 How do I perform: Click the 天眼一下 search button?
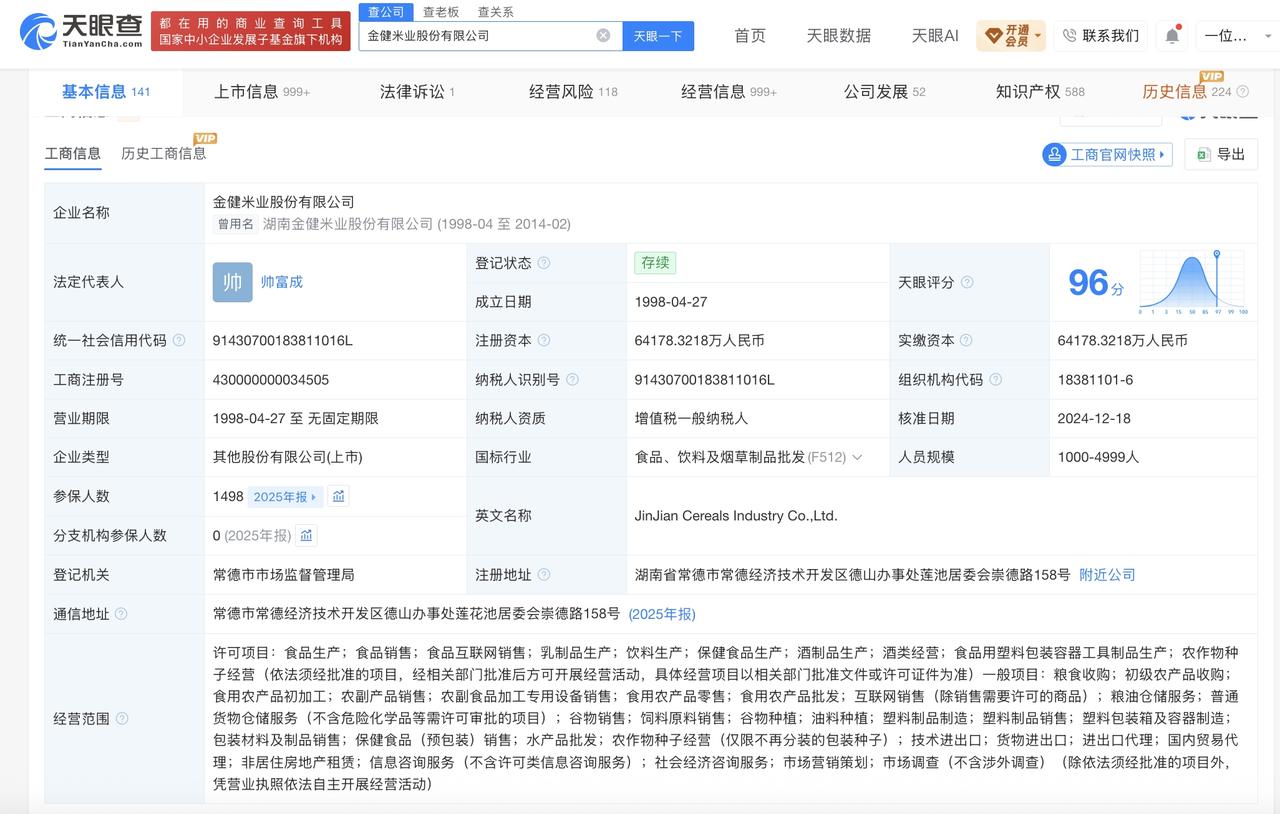(658, 35)
